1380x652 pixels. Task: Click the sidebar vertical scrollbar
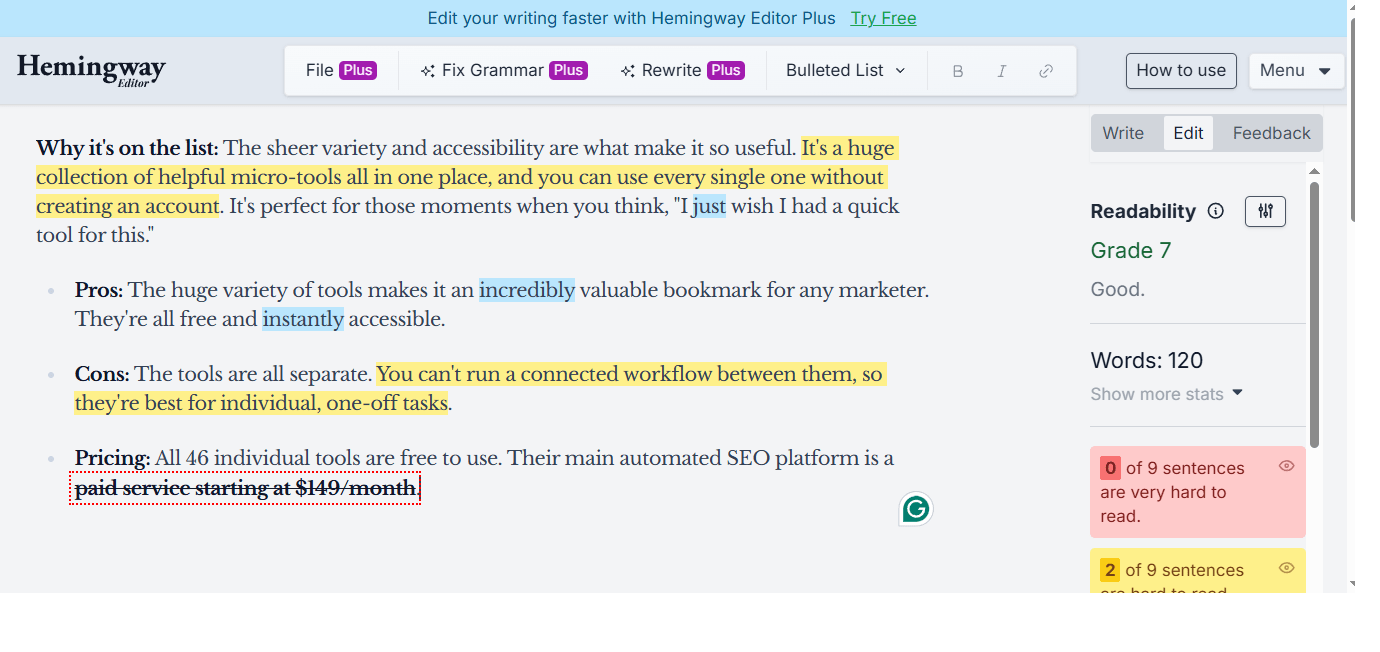(x=1315, y=314)
